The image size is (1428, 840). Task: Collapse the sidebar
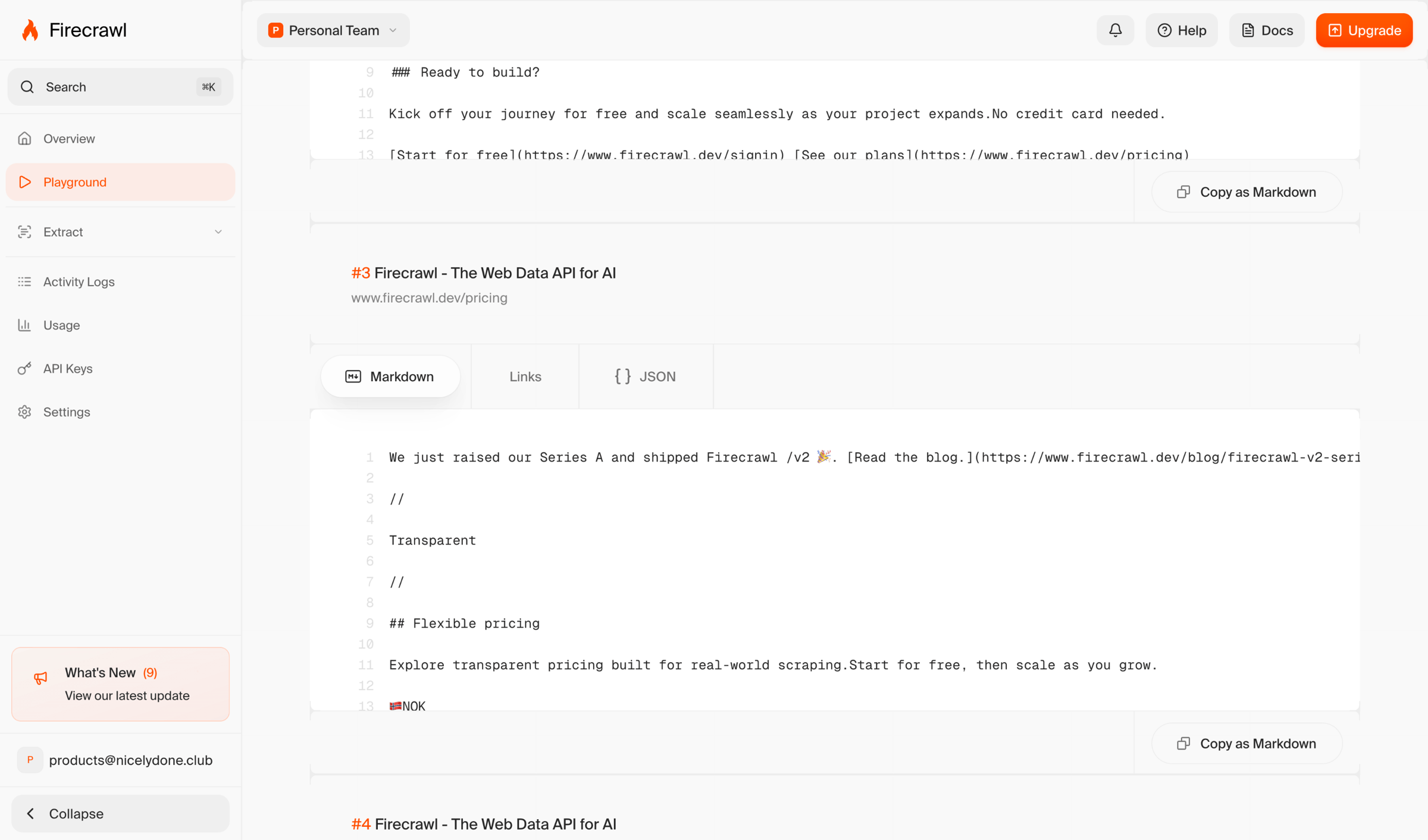[x=120, y=813]
